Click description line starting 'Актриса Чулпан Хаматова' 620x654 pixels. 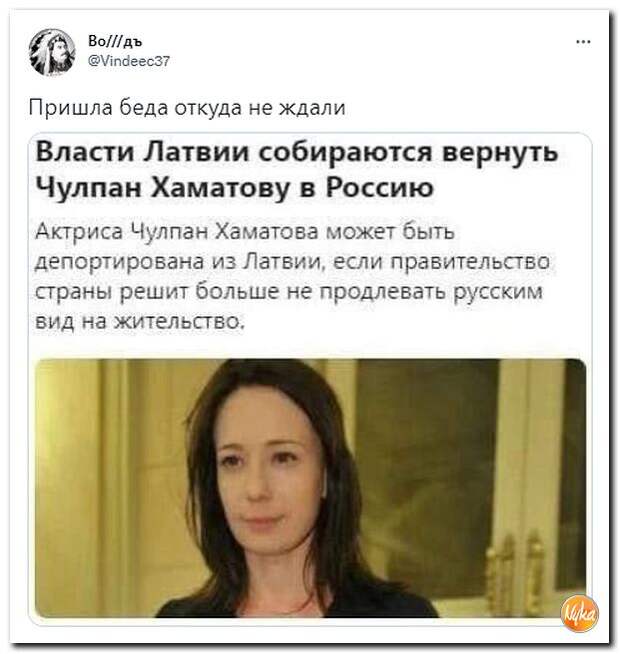pyautogui.click(x=245, y=231)
